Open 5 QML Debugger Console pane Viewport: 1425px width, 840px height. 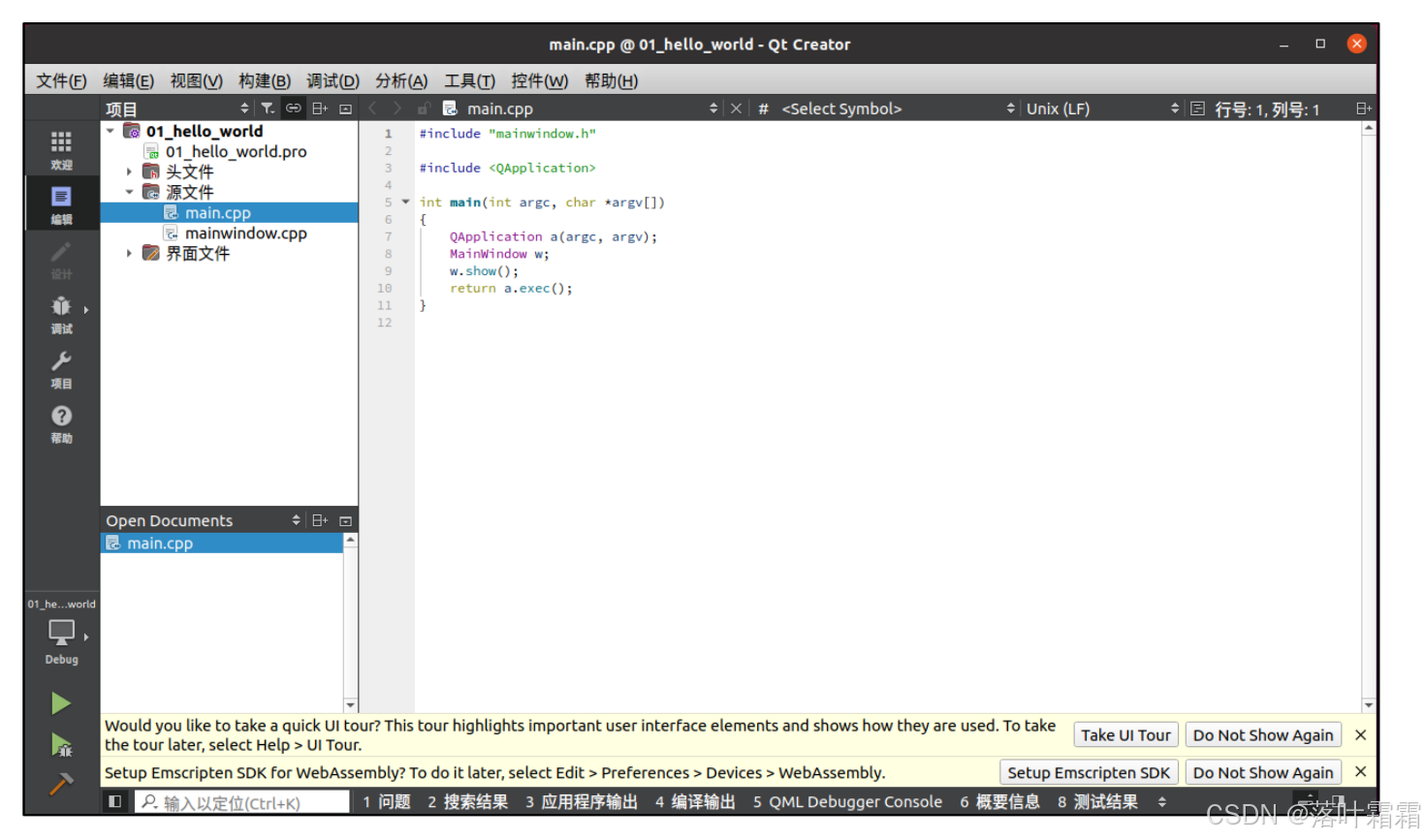[847, 801]
